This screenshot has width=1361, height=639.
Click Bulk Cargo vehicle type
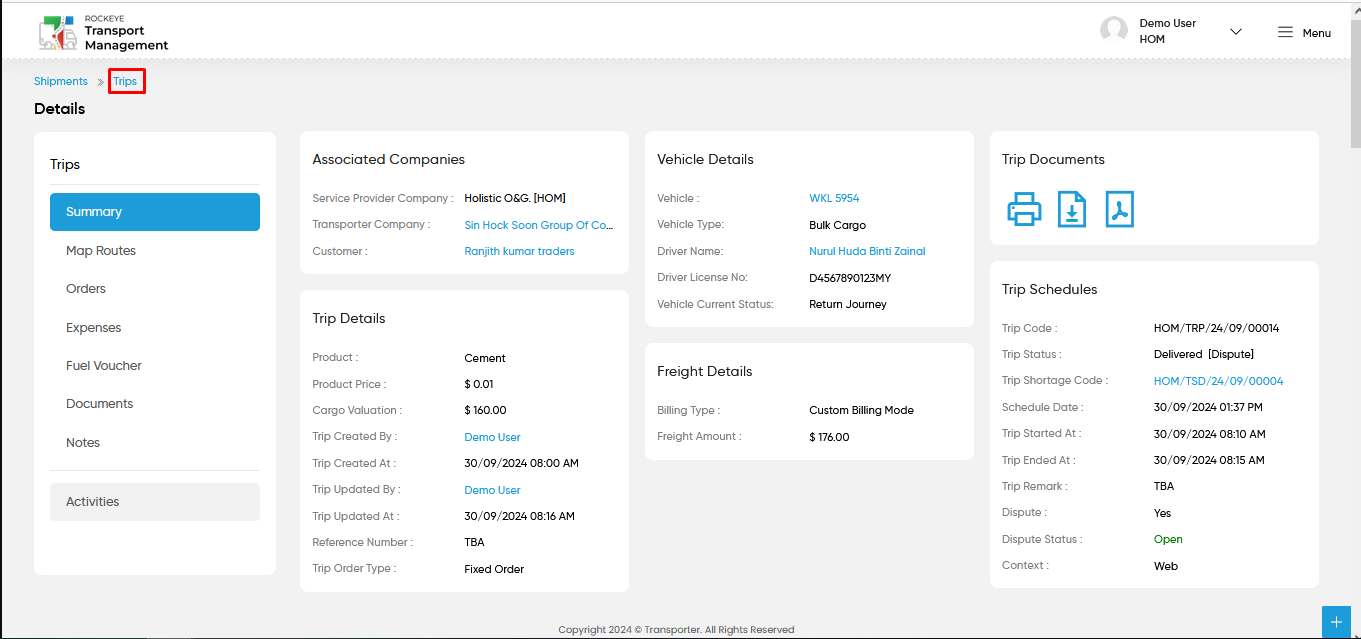[x=837, y=225]
